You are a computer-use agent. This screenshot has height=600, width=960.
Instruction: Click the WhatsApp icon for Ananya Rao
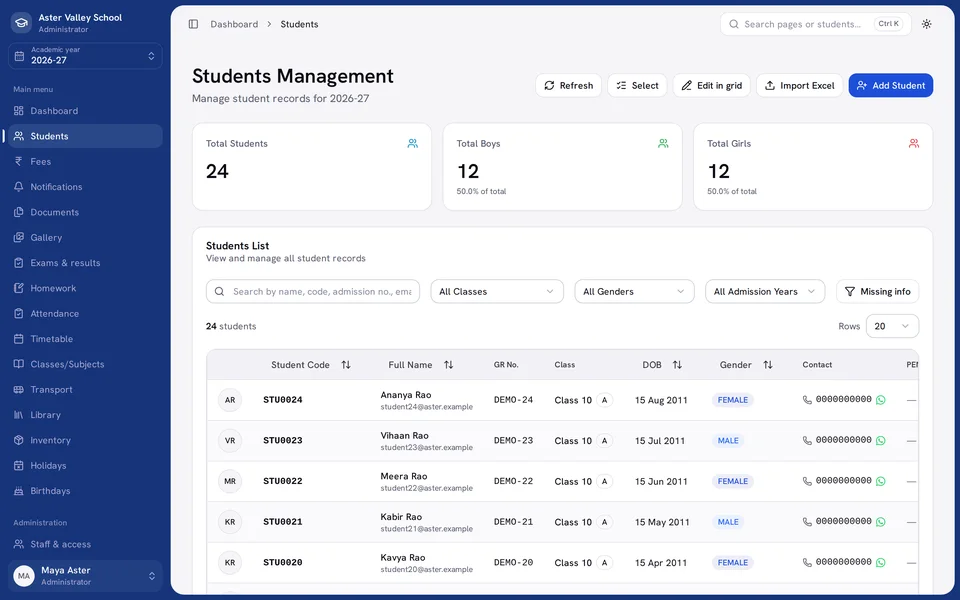[880, 400]
